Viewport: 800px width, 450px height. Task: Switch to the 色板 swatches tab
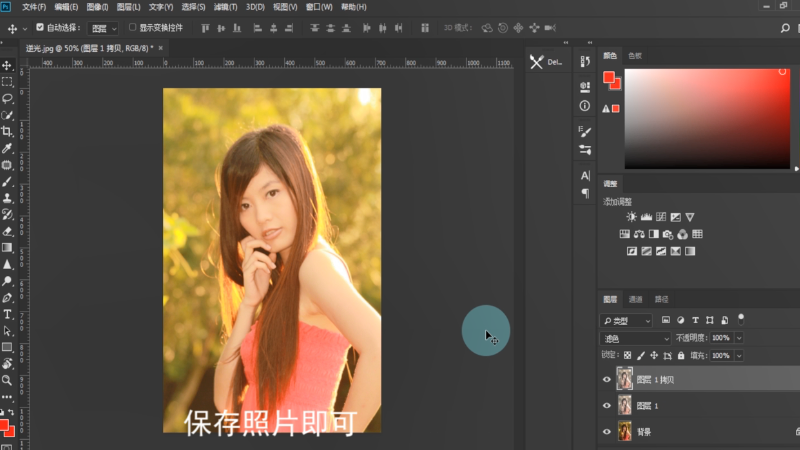tap(635, 56)
